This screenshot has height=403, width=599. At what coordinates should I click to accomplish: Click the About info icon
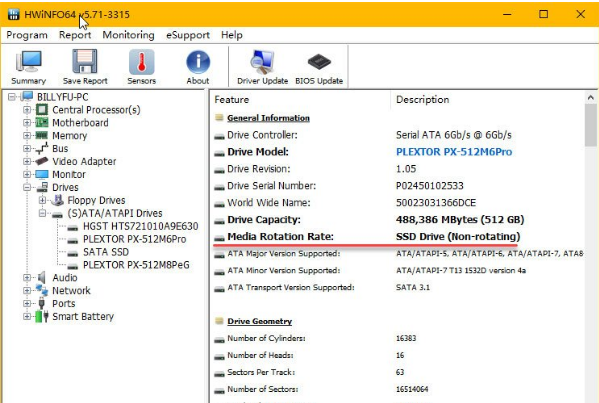click(x=198, y=62)
